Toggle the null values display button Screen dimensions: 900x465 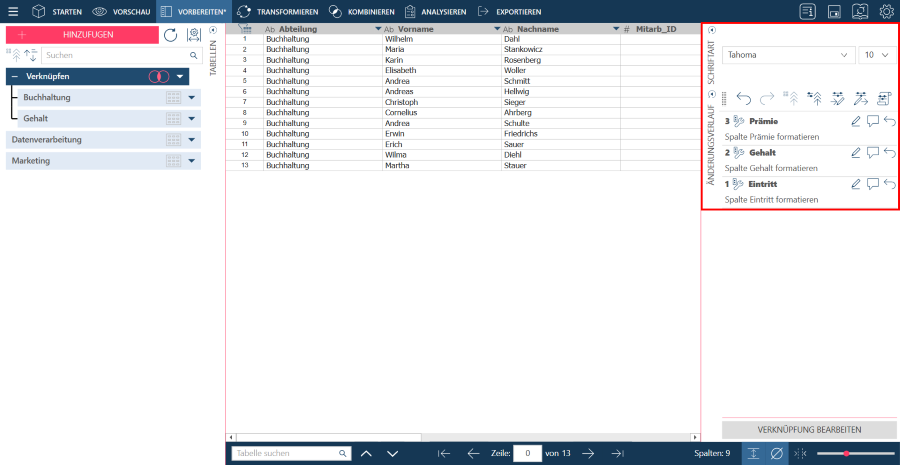(777, 454)
